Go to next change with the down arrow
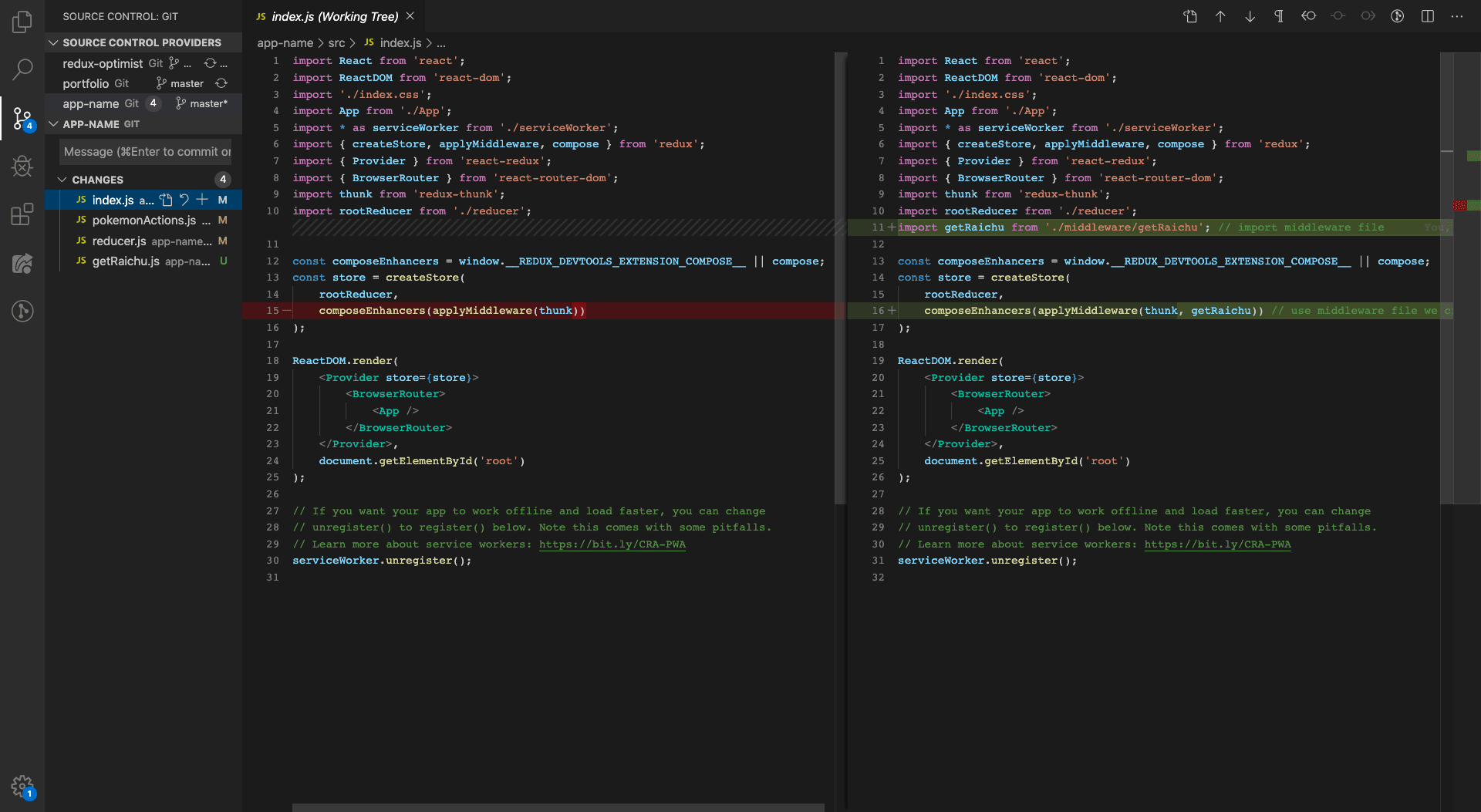The image size is (1481, 812). tap(1250, 16)
